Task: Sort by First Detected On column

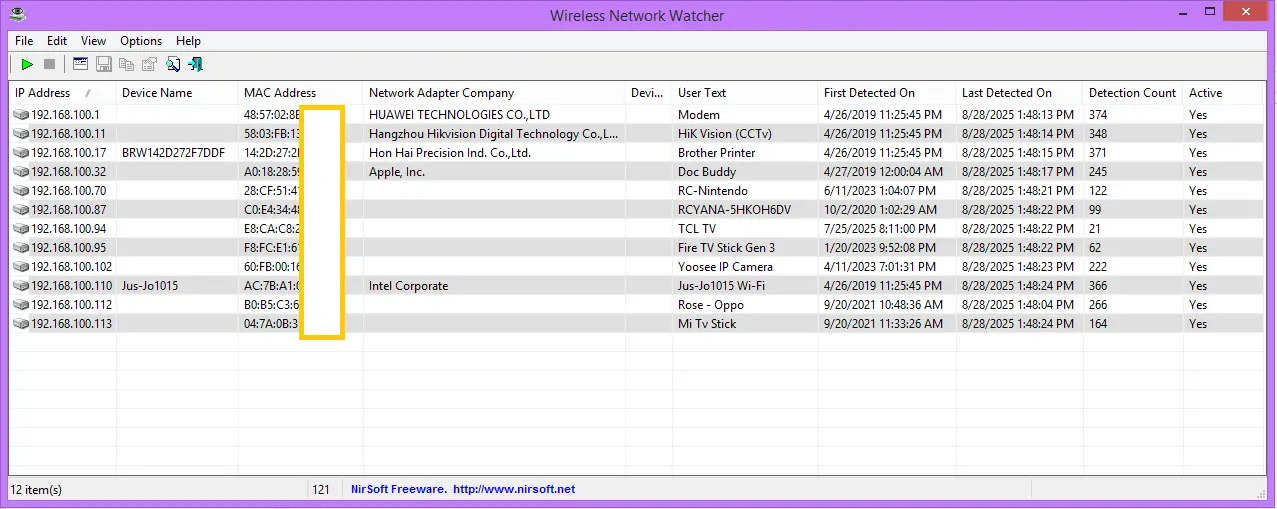Action: 887,93
